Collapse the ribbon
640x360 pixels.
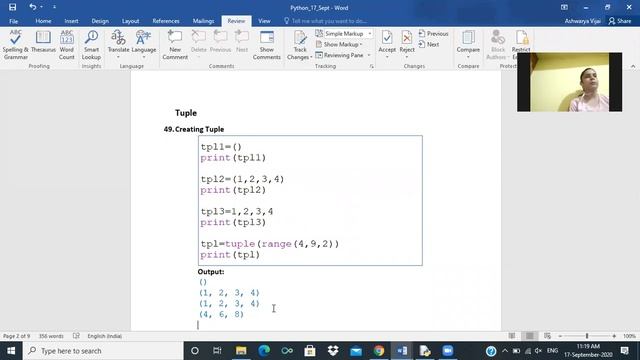(x=633, y=66)
